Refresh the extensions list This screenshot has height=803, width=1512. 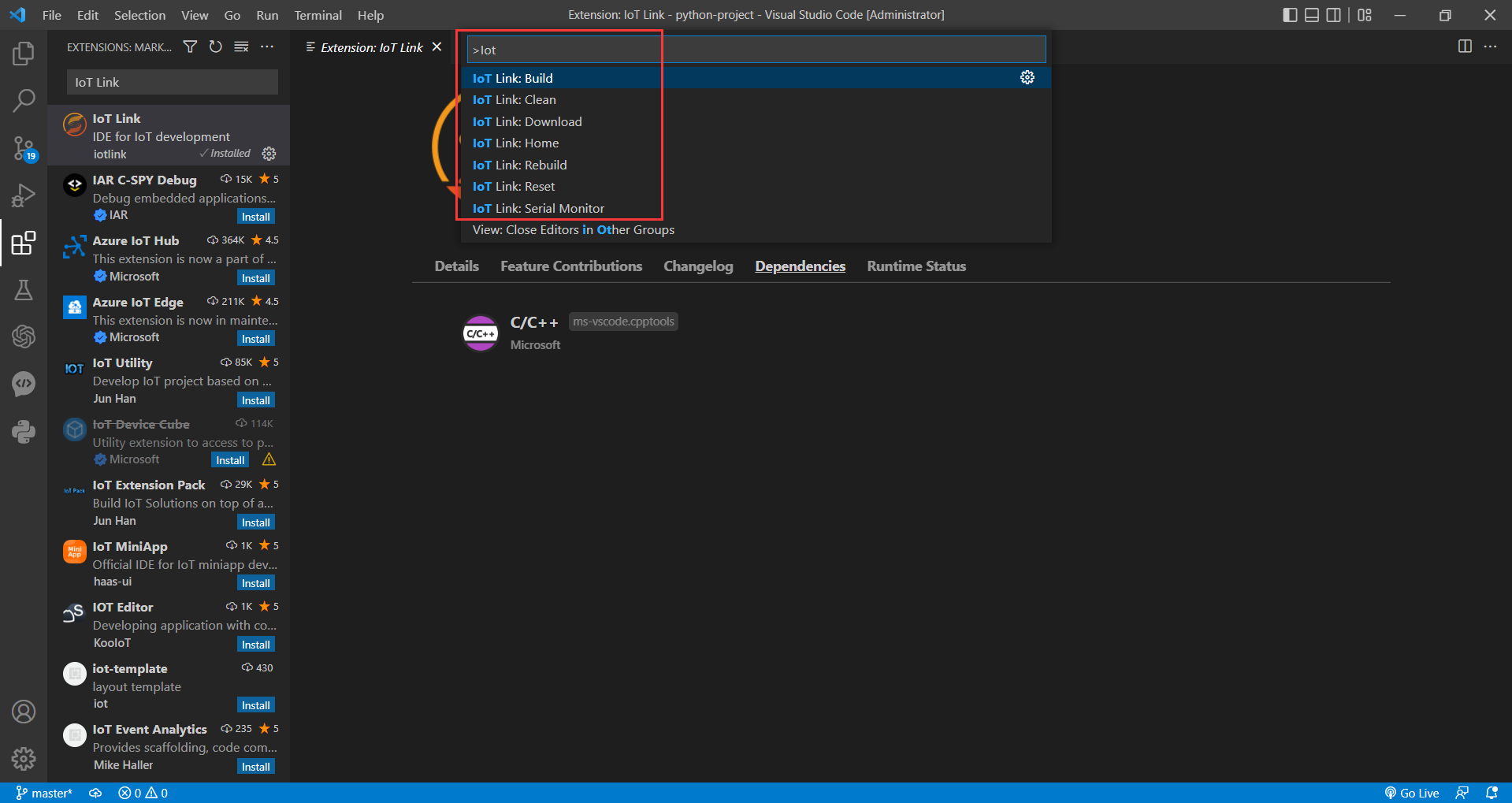216,47
